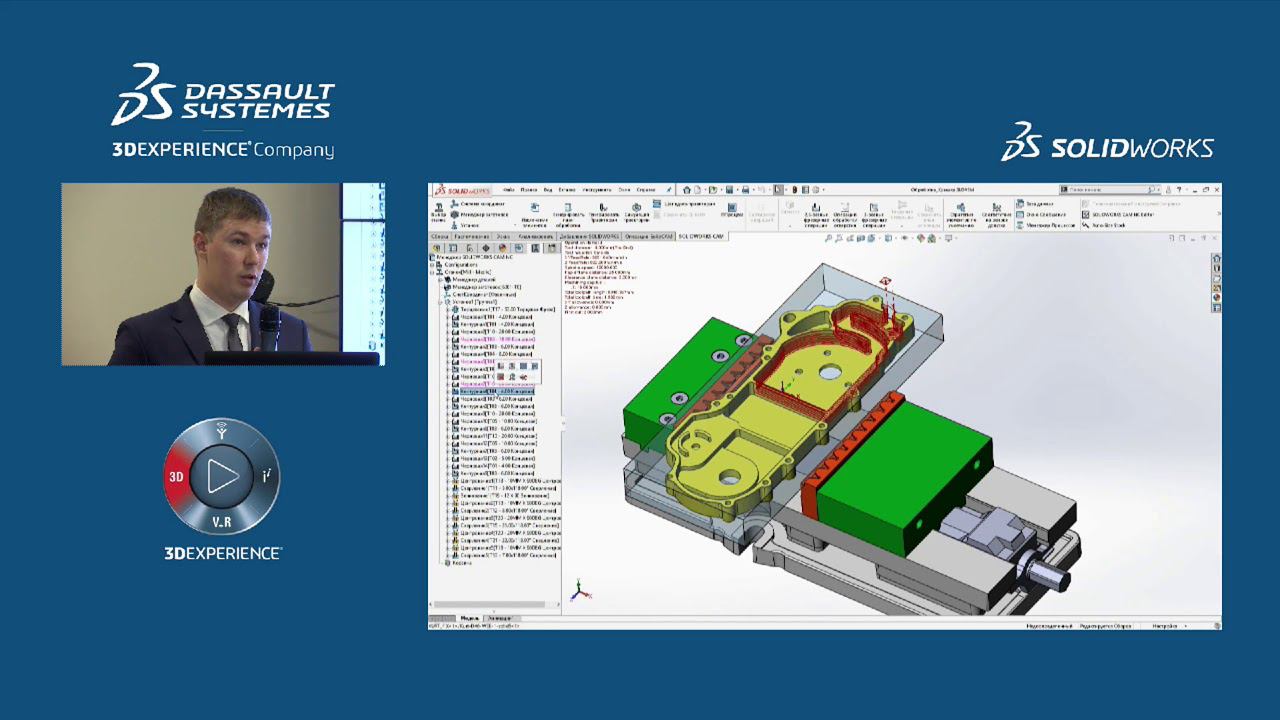
Task: Click Section View icon in view toolbar
Action: click(x=861, y=238)
